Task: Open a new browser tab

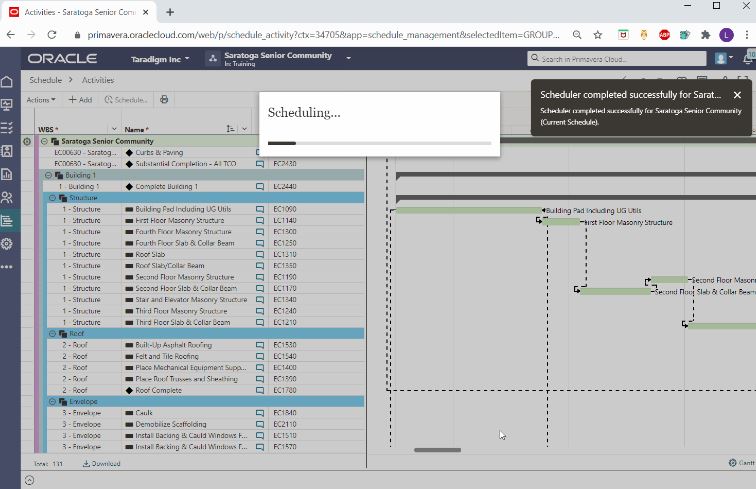Action: click(170, 12)
